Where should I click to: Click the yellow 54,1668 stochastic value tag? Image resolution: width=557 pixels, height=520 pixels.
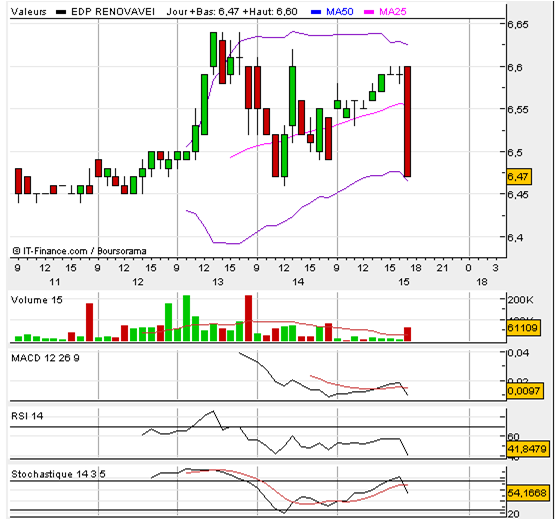pos(527,493)
